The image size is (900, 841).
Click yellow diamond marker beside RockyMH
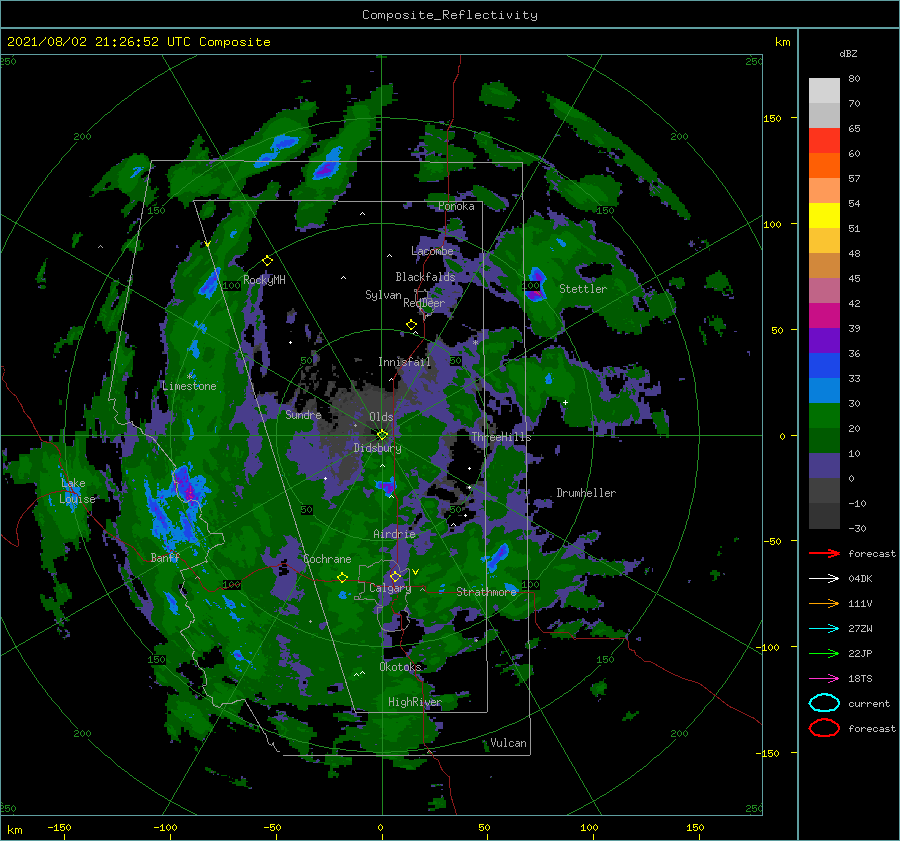(x=267, y=261)
